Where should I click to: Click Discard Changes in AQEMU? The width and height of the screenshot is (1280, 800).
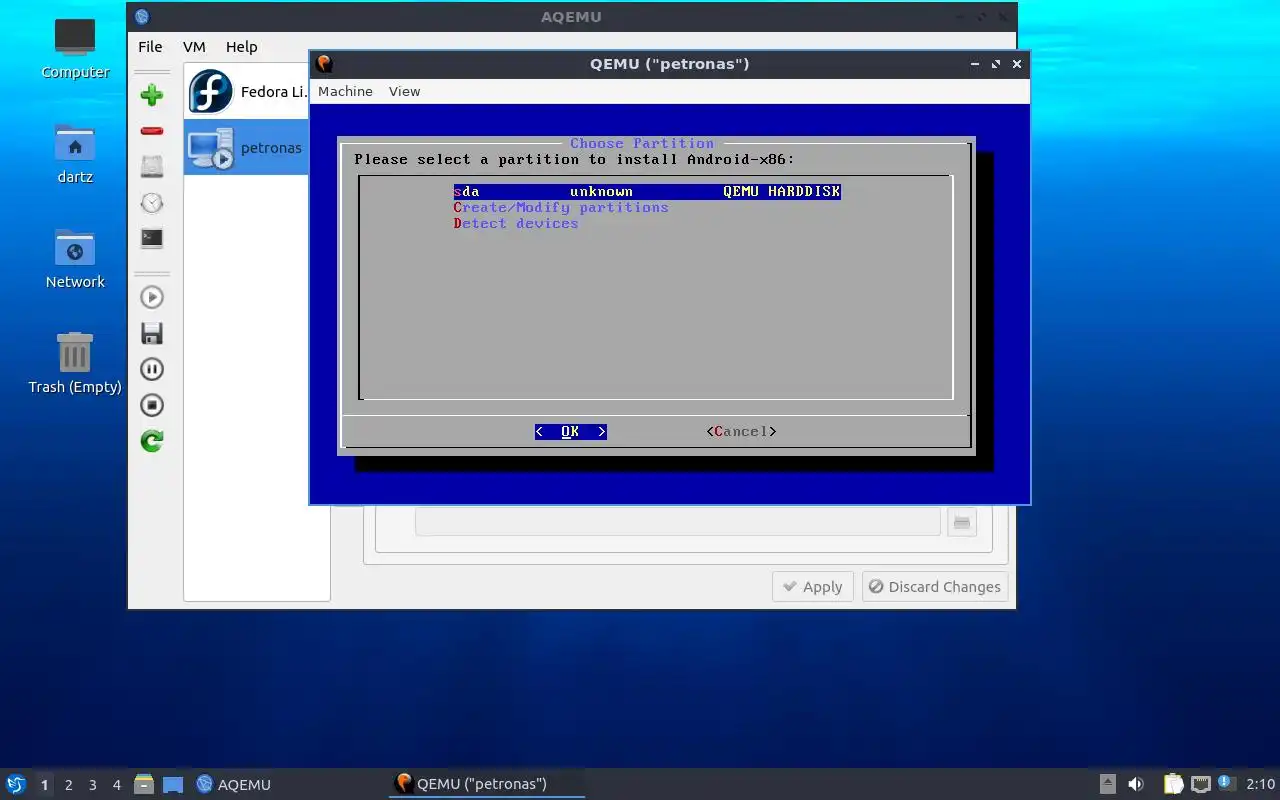click(935, 587)
